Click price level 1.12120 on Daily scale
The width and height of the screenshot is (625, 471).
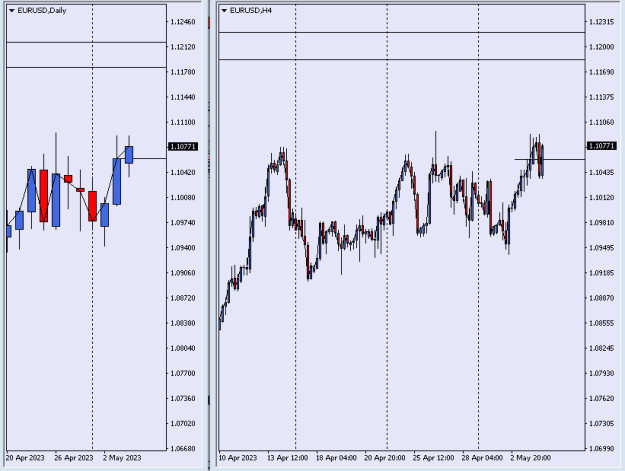click(x=183, y=47)
